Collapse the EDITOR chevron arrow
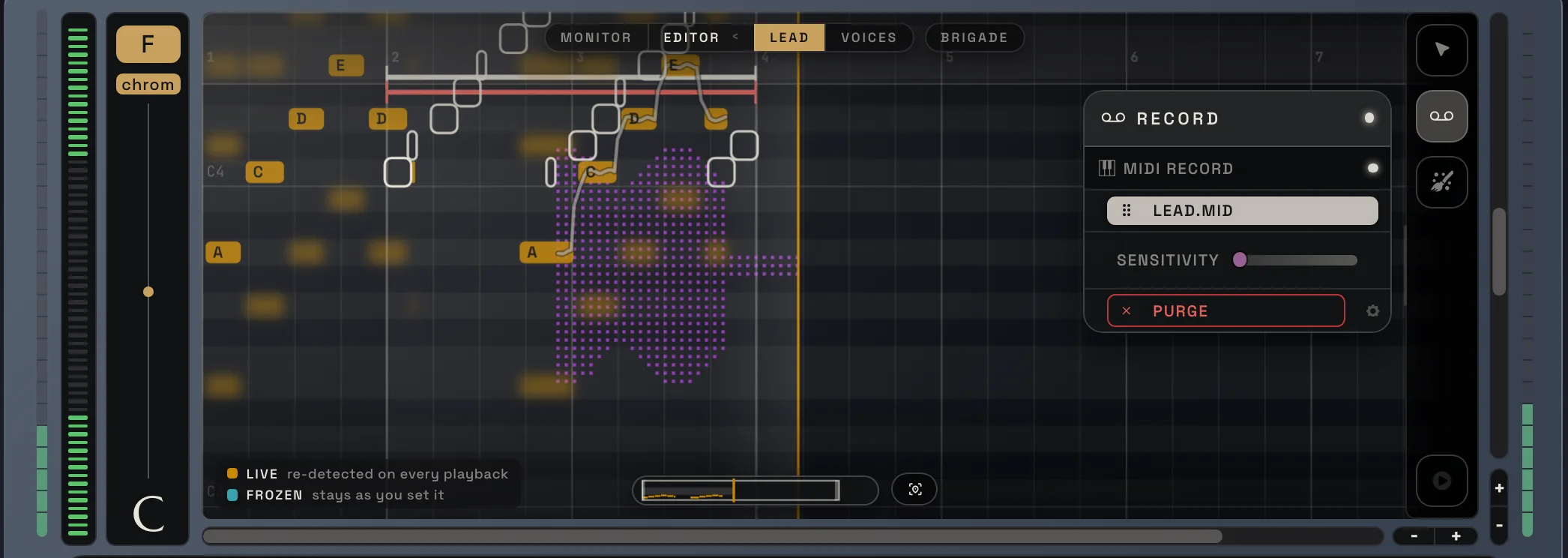1568x558 pixels. click(x=735, y=37)
